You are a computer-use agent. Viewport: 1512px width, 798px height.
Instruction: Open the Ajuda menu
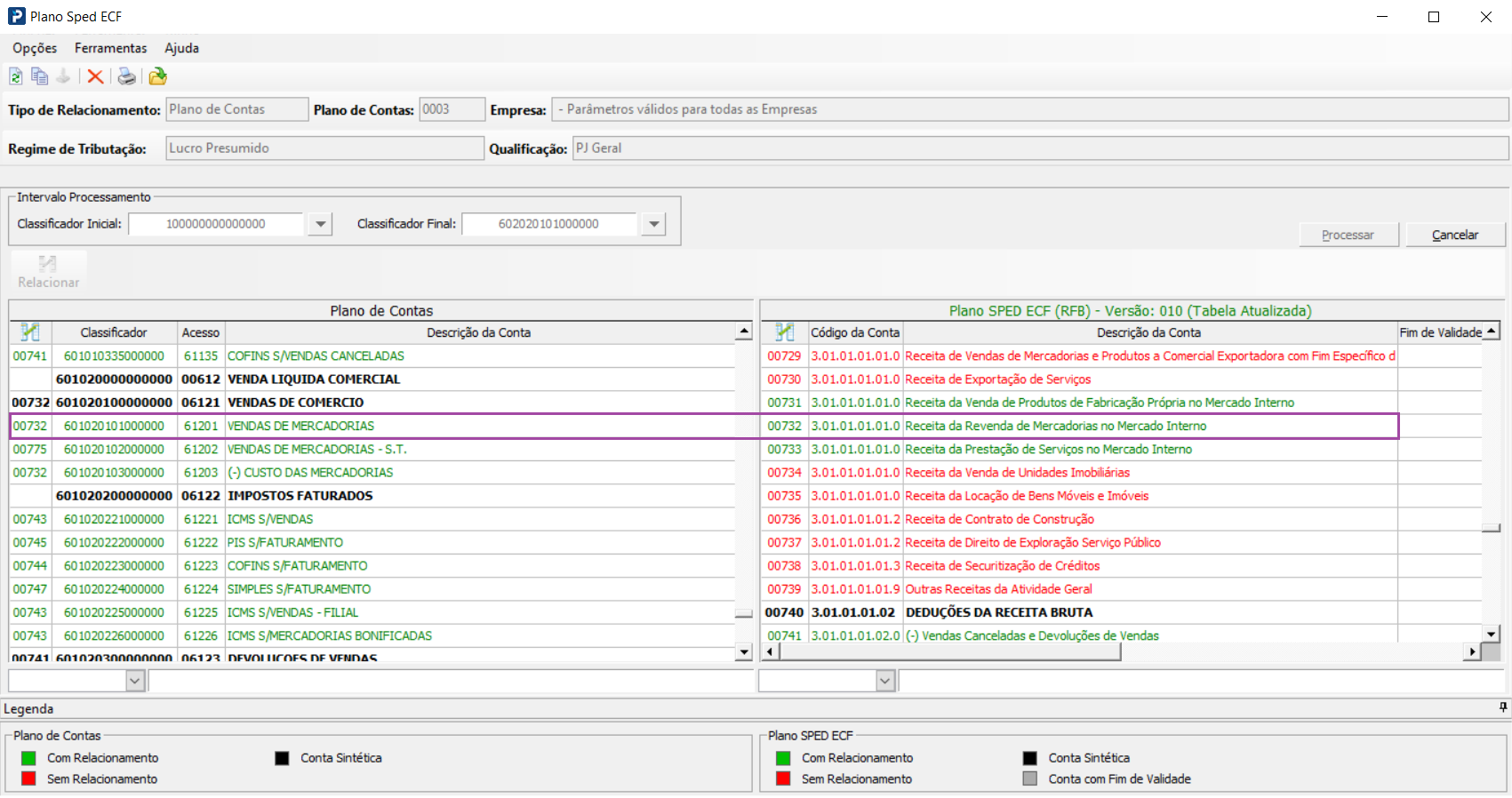click(x=181, y=48)
